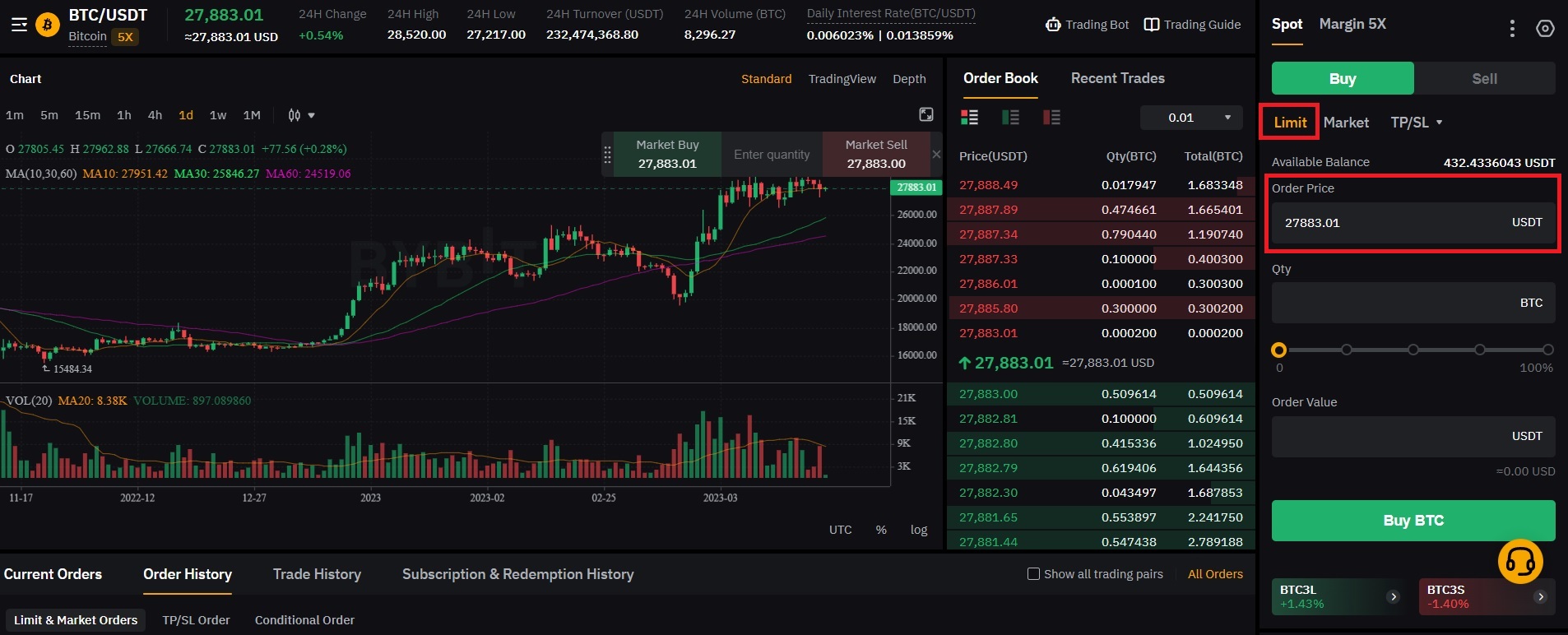Click Market Buy 27,883.01 button

[667, 154]
